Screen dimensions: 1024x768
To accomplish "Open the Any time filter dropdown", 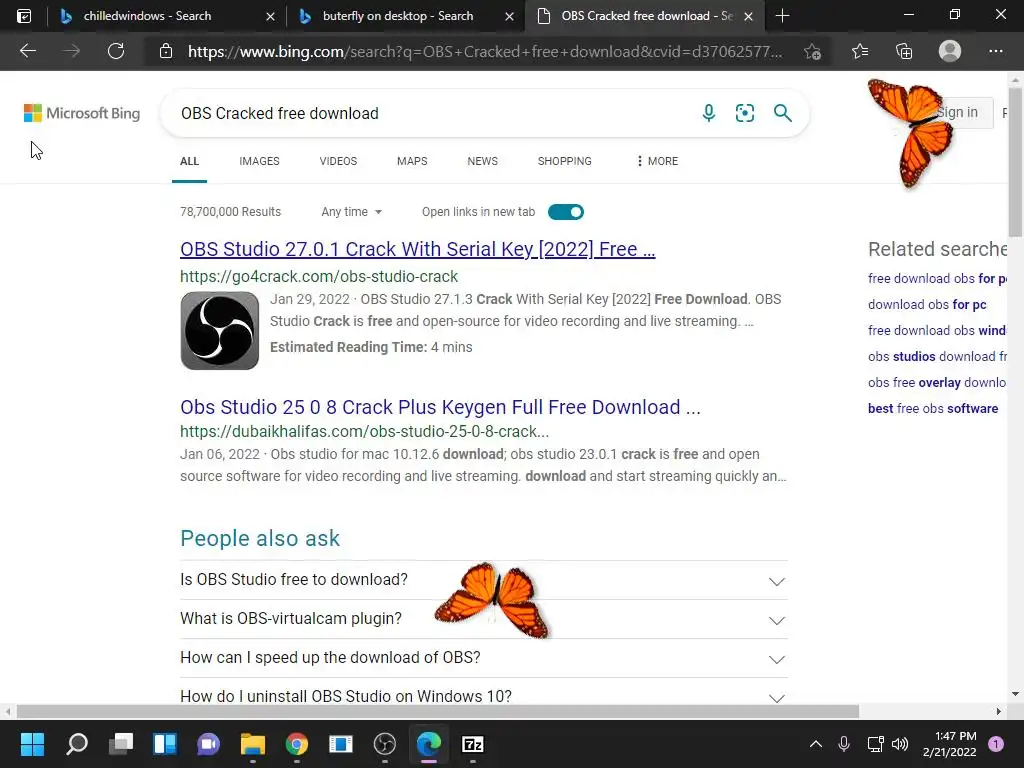I will 351,212.
